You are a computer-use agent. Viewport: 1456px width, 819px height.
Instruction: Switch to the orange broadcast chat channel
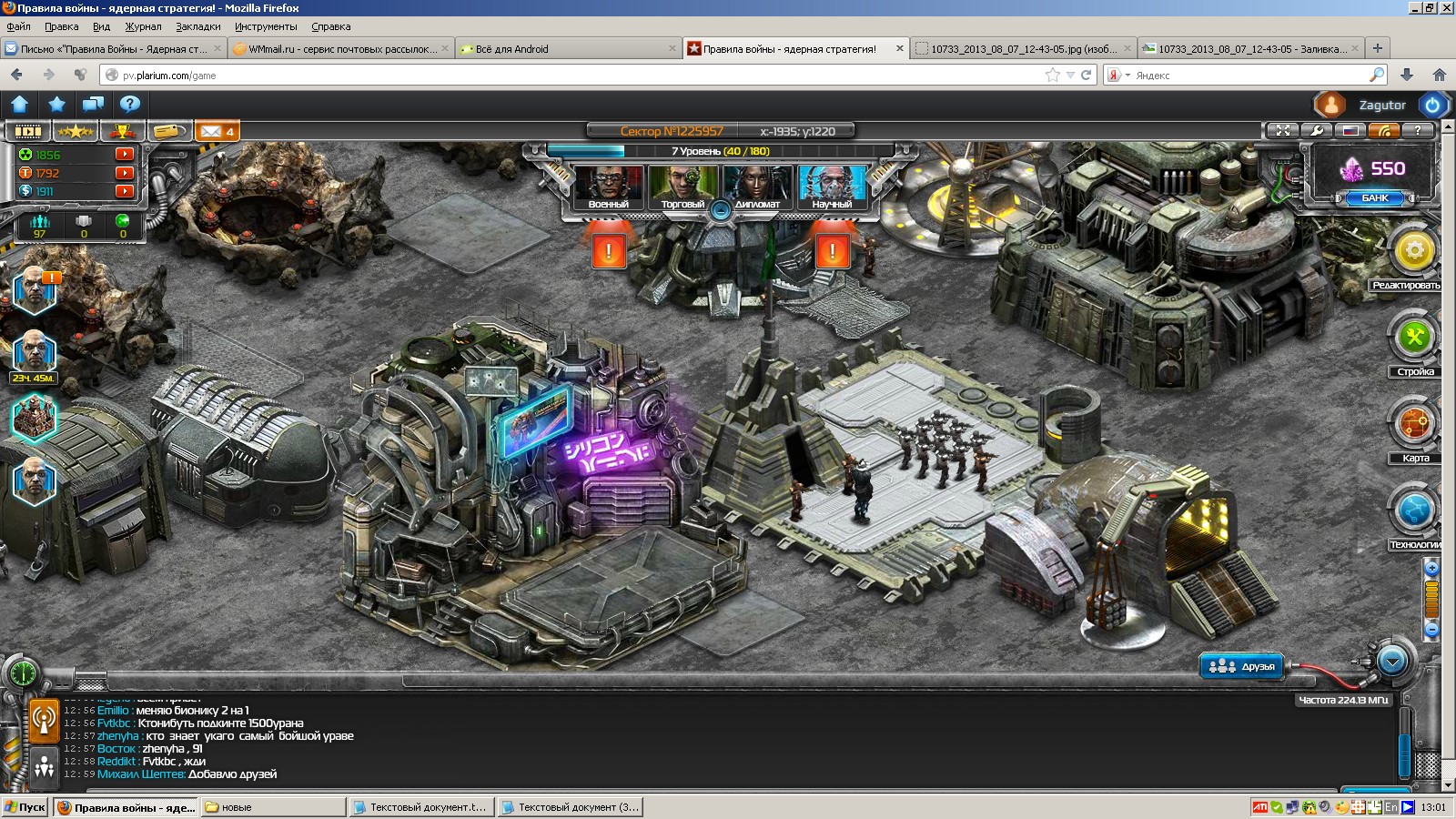click(x=44, y=720)
